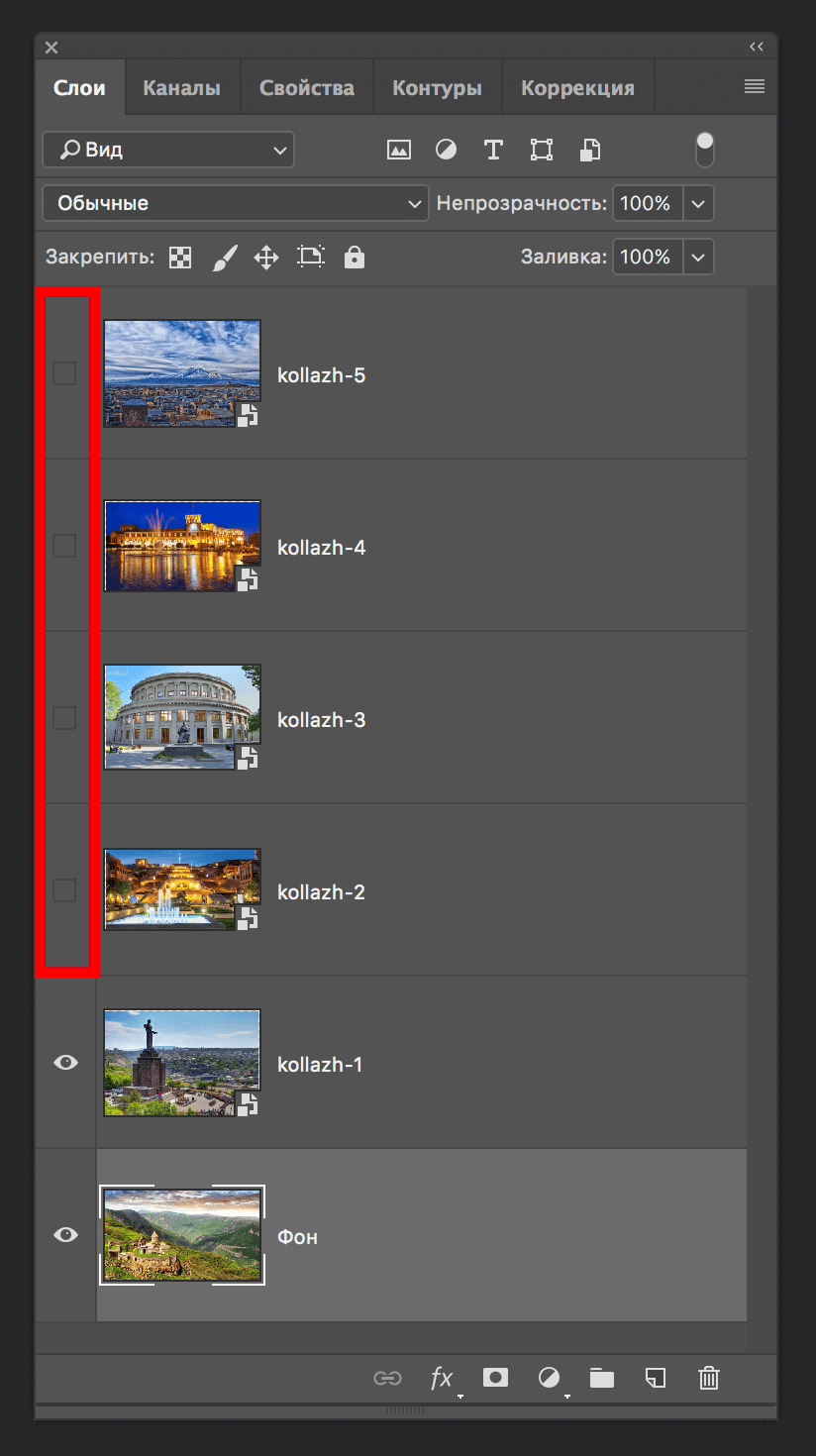Delete layer with trash icon
The height and width of the screenshot is (1456, 816).
(x=708, y=1378)
